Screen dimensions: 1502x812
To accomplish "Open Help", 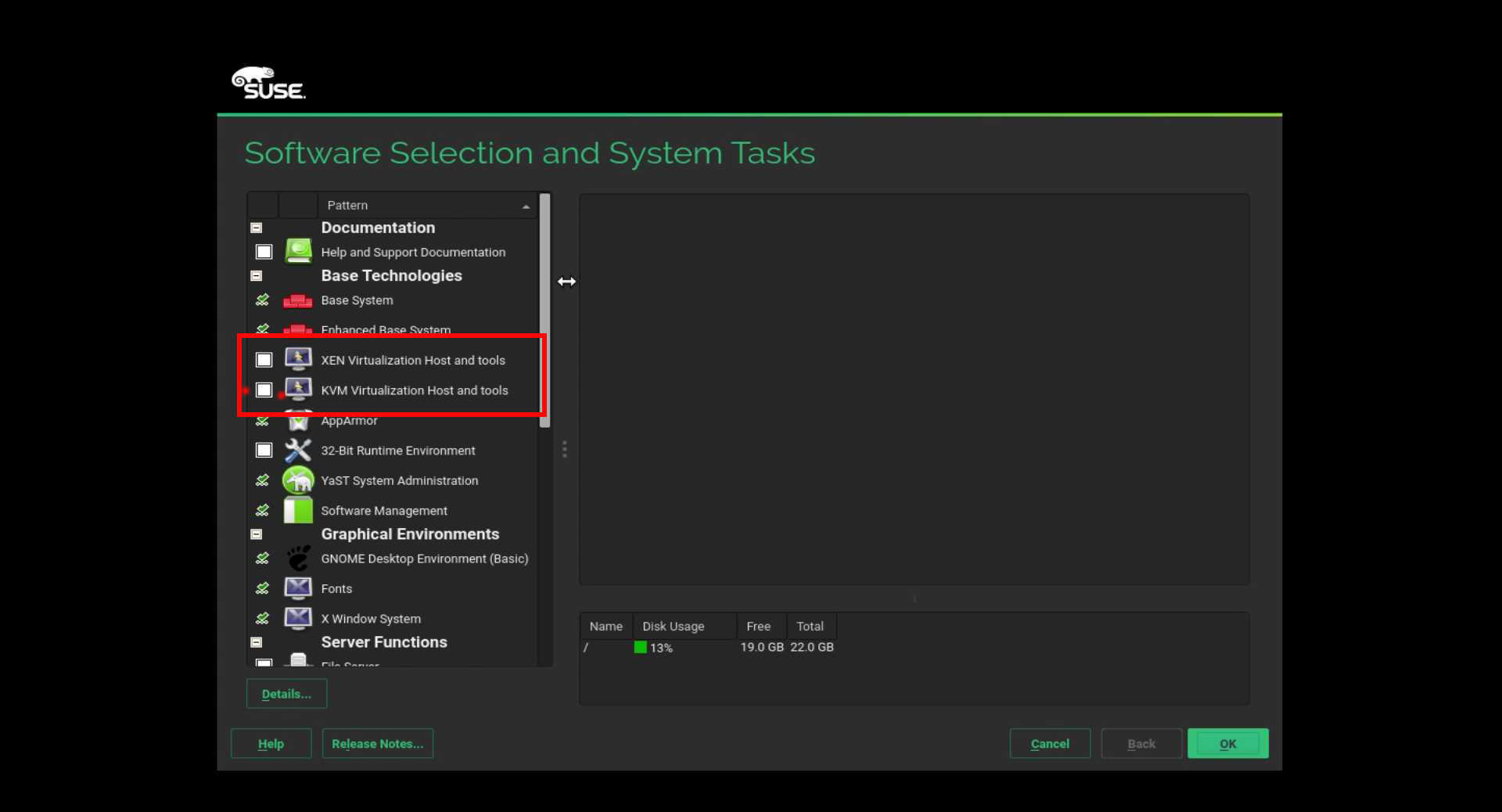I will pyautogui.click(x=271, y=743).
